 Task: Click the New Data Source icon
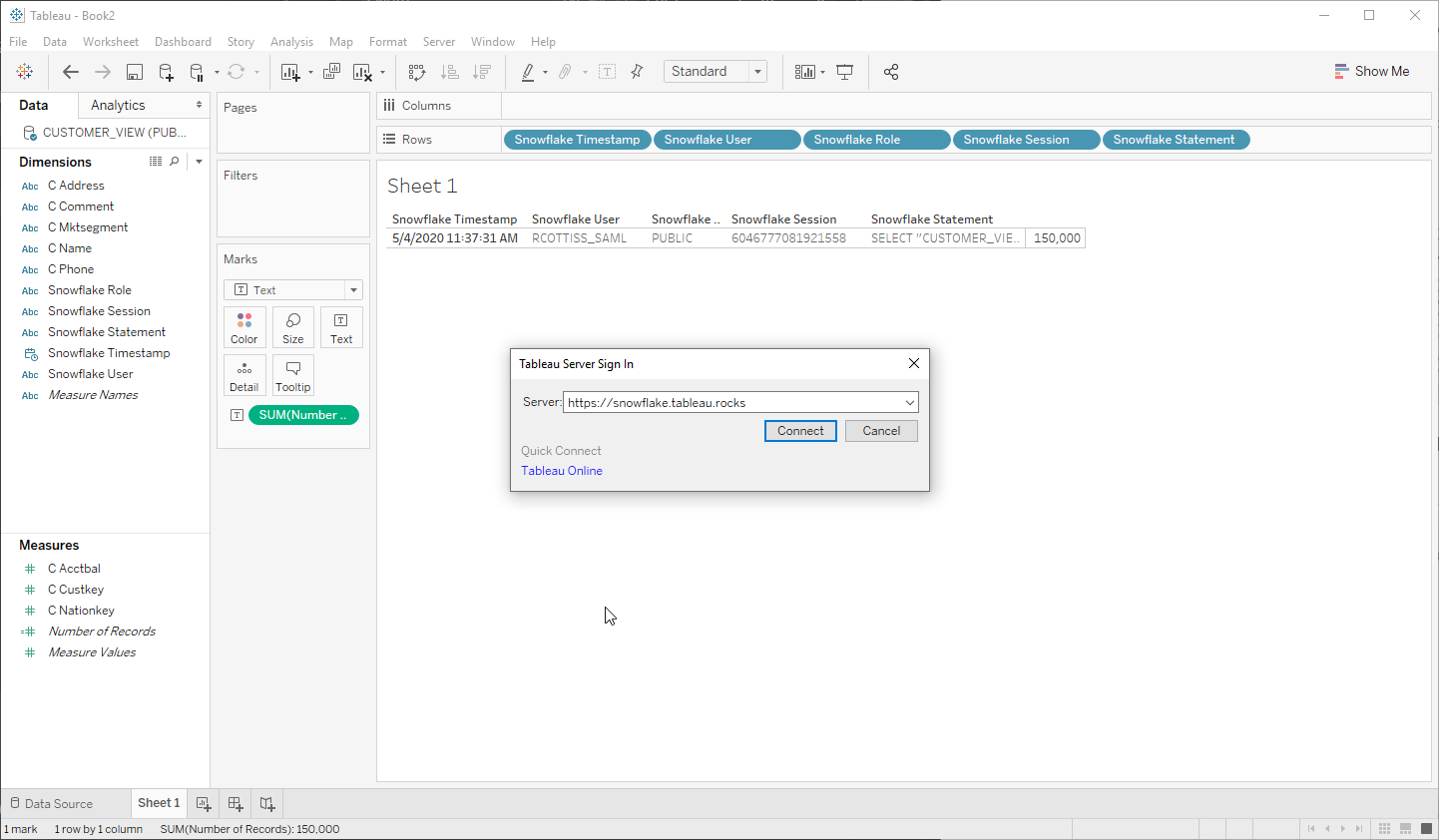[x=166, y=72]
